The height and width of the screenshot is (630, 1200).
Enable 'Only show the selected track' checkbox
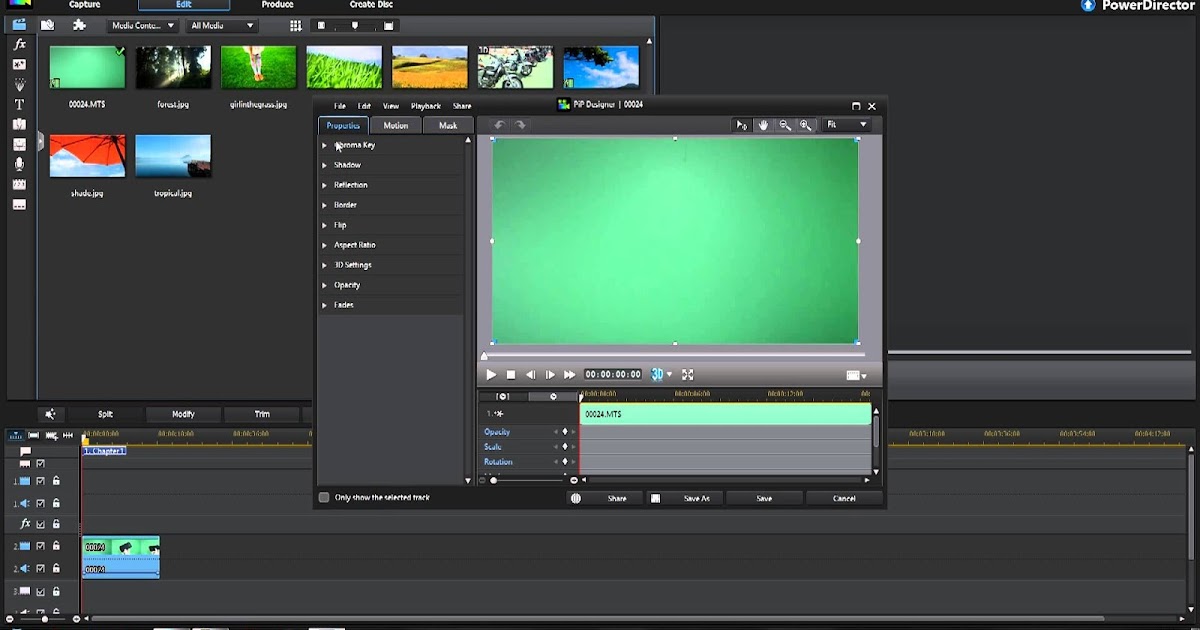(324, 497)
